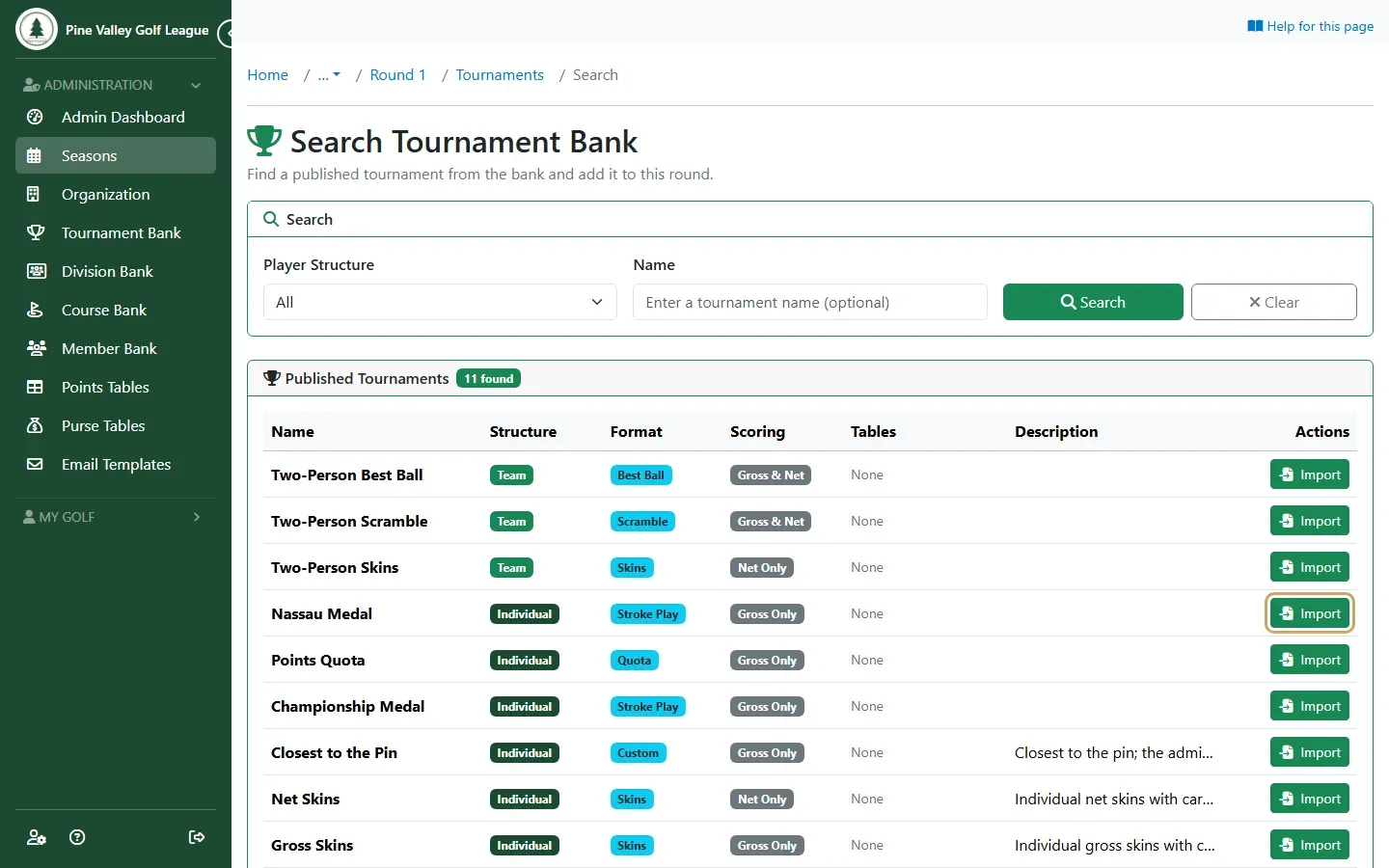Import Two-Person Scramble tournament
The height and width of the screenshot is (868, 1389).
[1310, 521]
